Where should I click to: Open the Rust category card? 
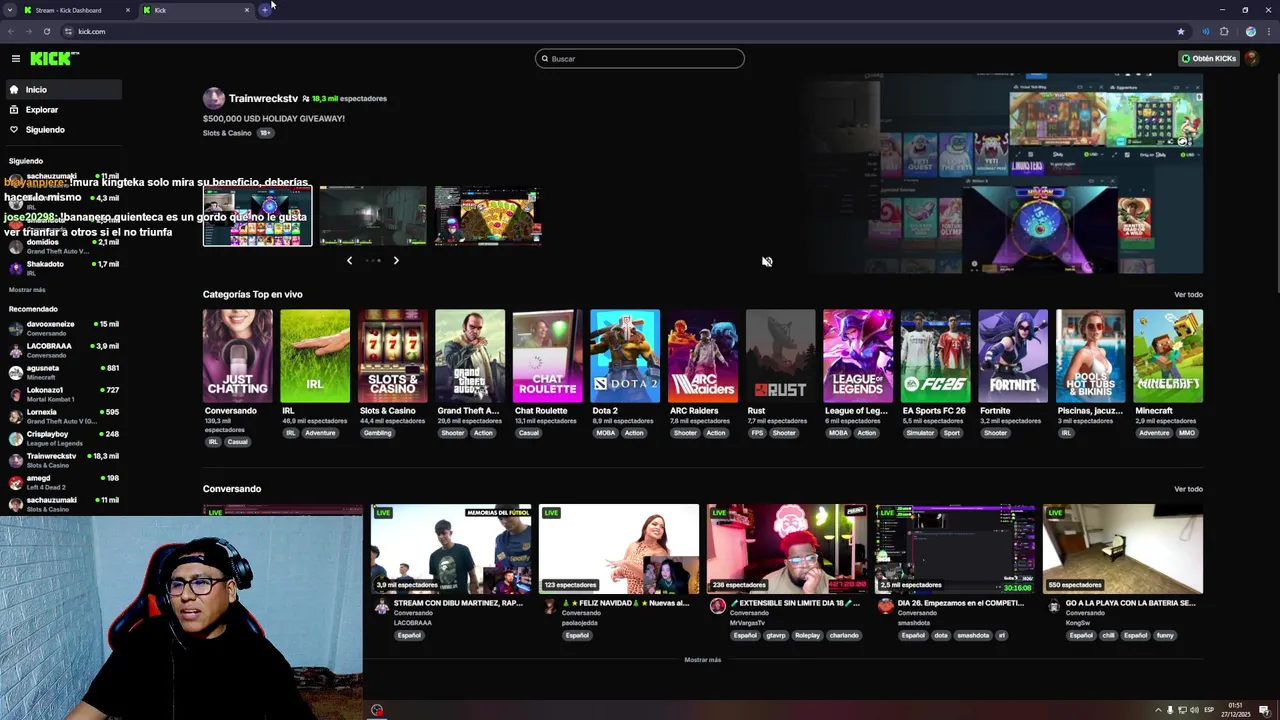pyautogui.click(x=781, y=356)
